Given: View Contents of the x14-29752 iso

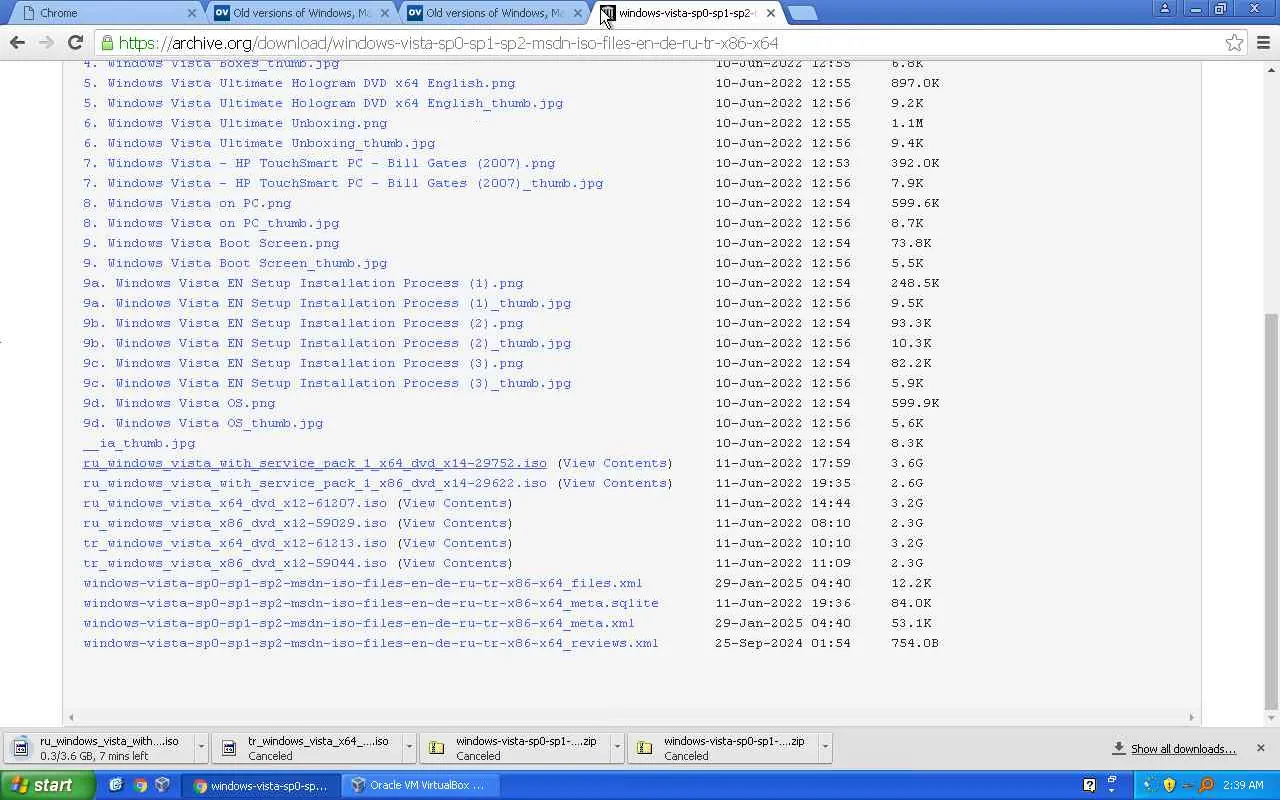Looking at the screenshot, I should tap(615, 463).
